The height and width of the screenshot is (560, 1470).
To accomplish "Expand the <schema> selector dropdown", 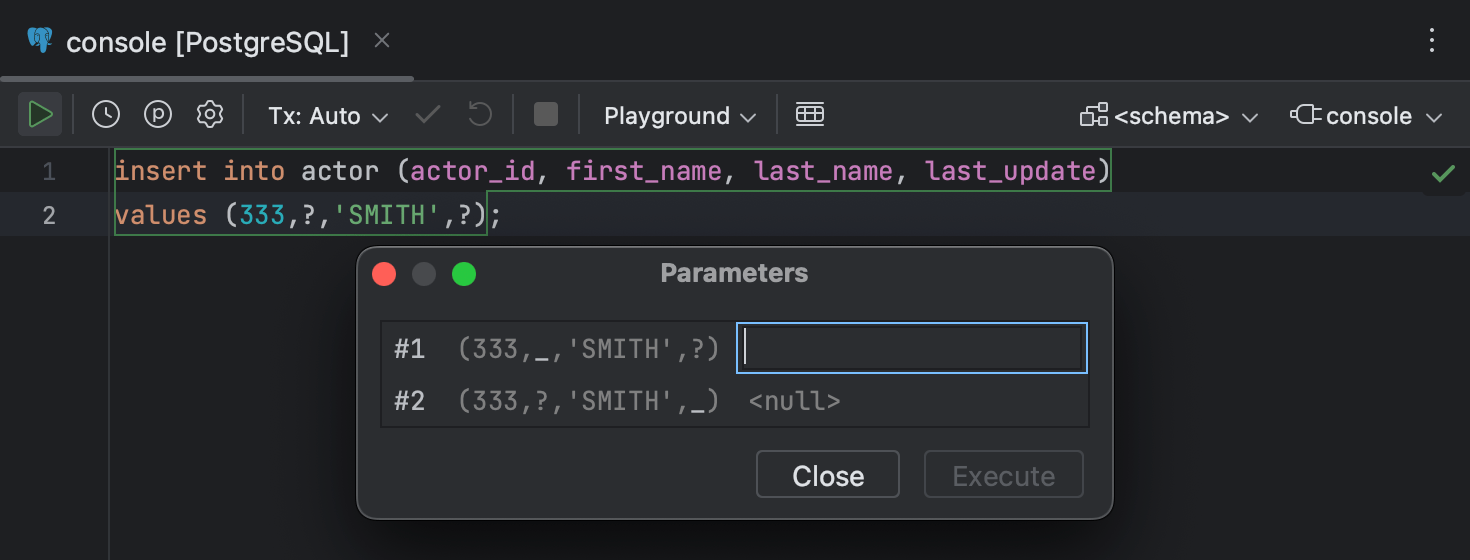I will tap(1168, 116).
